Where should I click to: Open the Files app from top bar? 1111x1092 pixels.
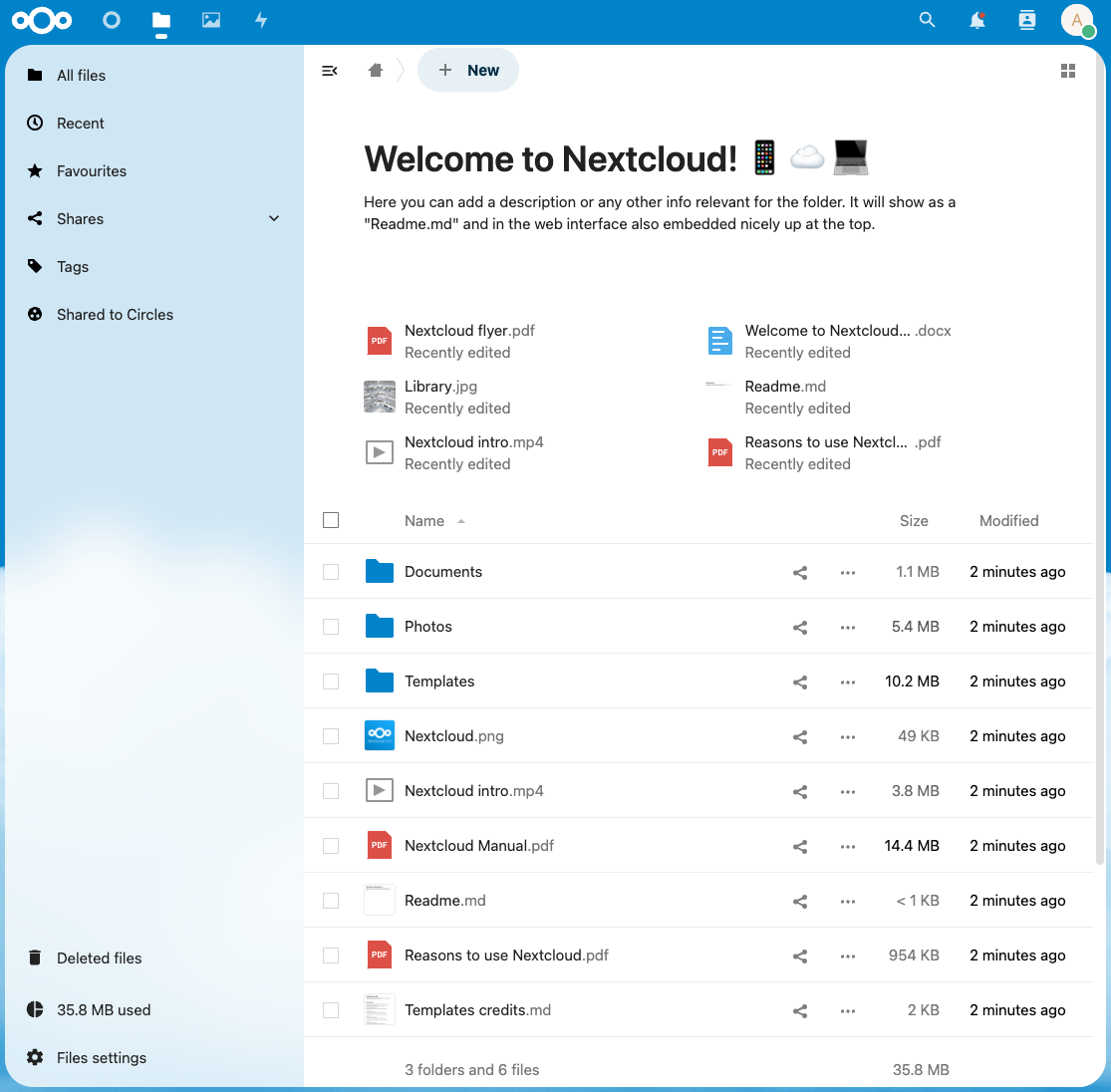point(160,21)
